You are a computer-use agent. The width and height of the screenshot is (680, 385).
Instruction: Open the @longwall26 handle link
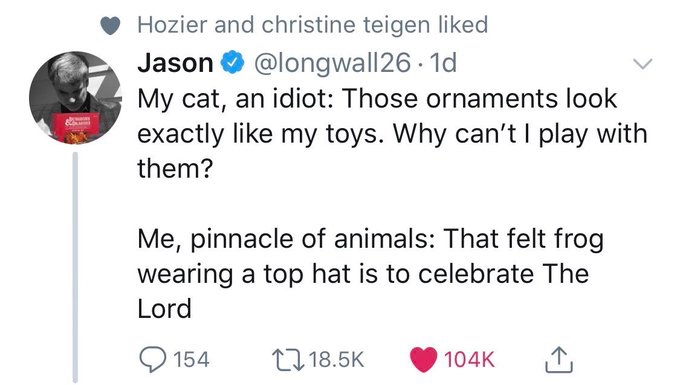pyautogui.click(x=332, y=63)
